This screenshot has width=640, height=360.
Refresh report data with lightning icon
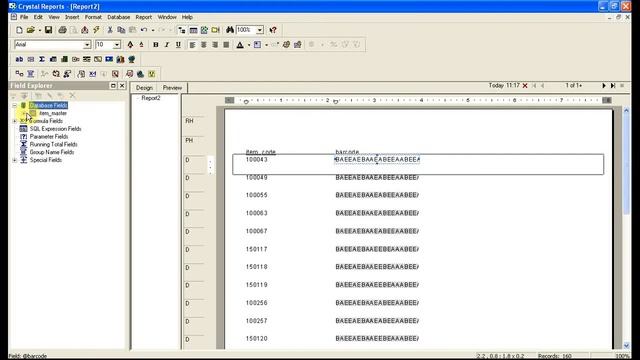[x=96, y=30]
